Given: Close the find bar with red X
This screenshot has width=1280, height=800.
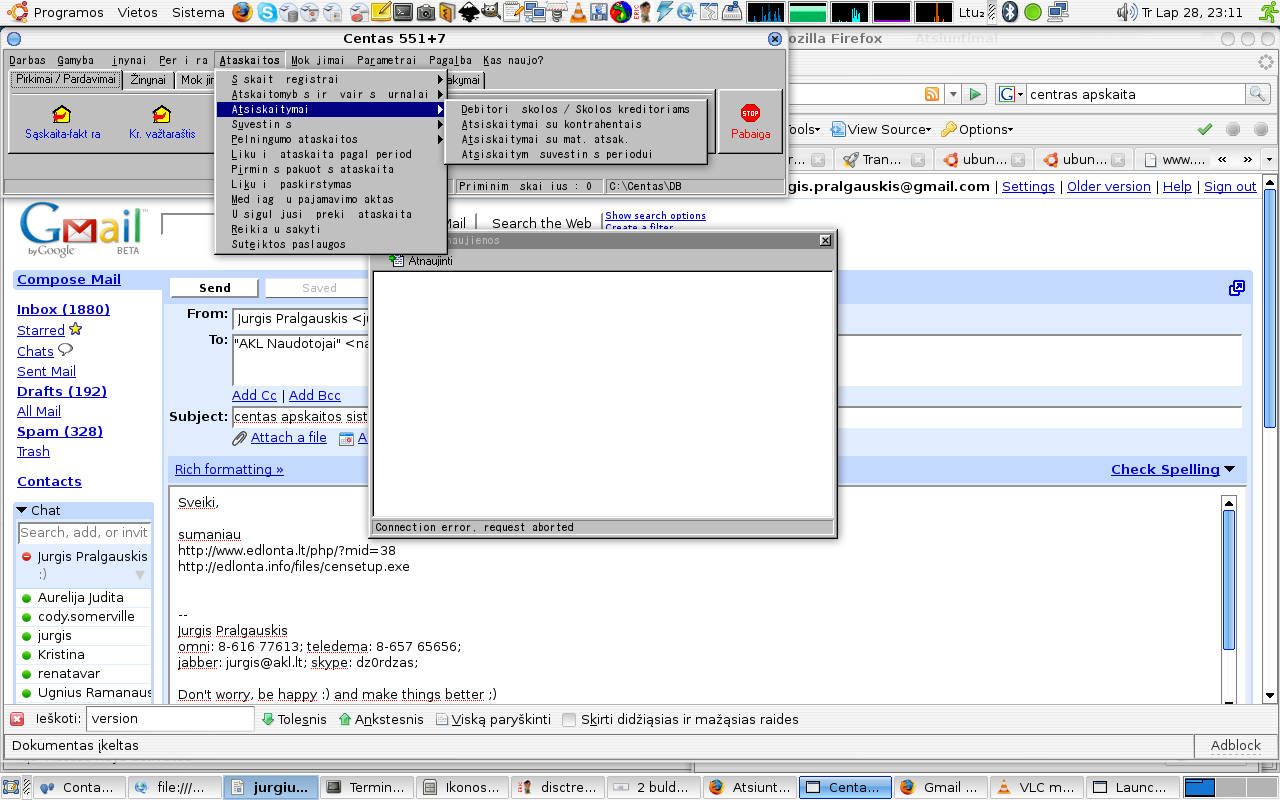Looking at the screenshot, I should 17,719.
